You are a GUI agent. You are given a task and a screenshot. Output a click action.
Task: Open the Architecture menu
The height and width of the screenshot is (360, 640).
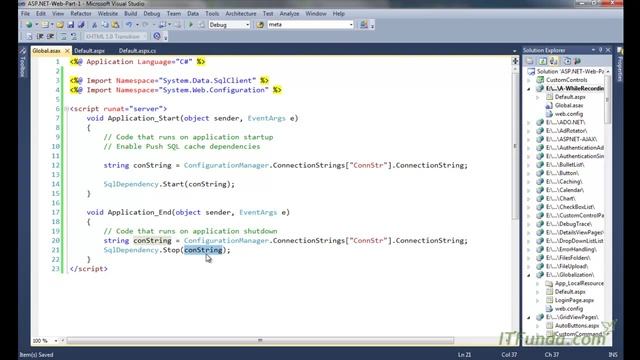click(241, 13)
